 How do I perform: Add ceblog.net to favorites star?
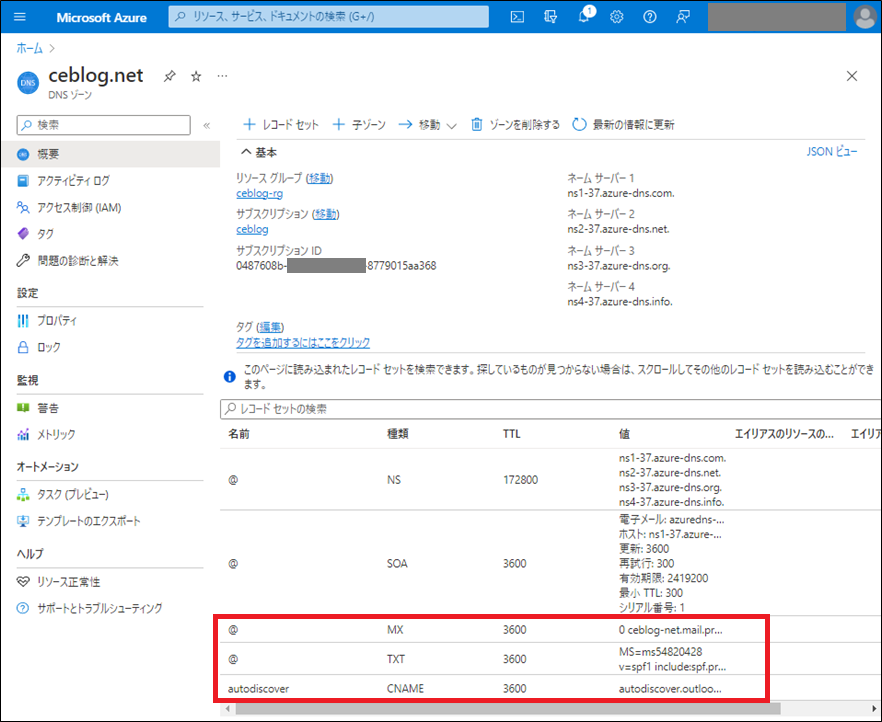[196, 76]
